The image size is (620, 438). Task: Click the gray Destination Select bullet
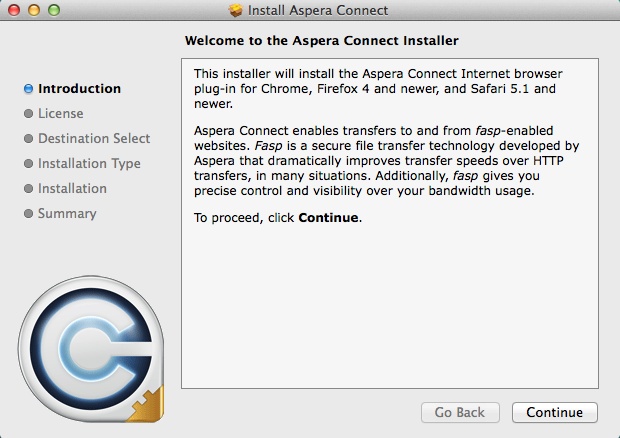[28, 139]
